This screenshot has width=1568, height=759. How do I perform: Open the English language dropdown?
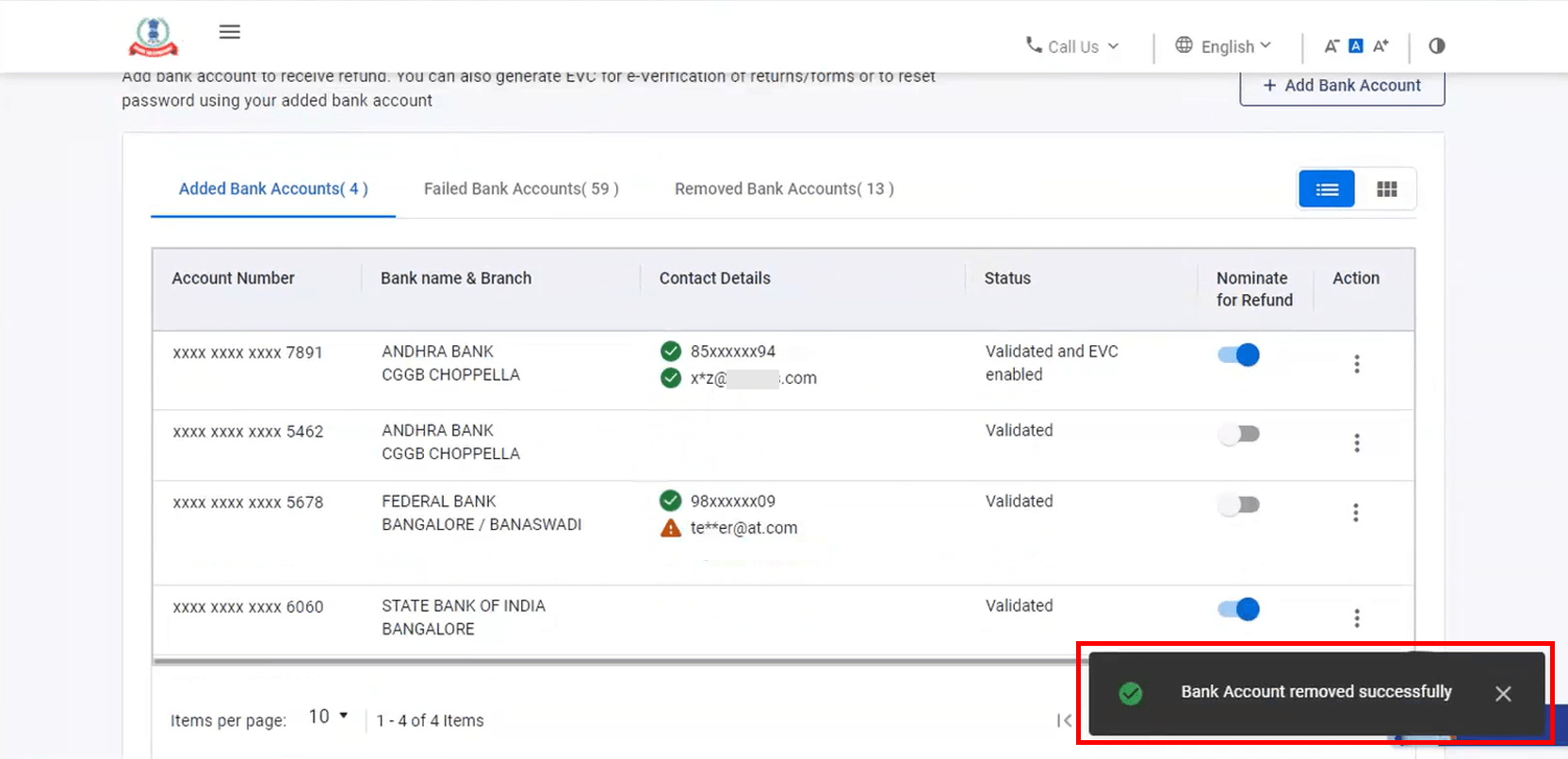point(1223,46)
